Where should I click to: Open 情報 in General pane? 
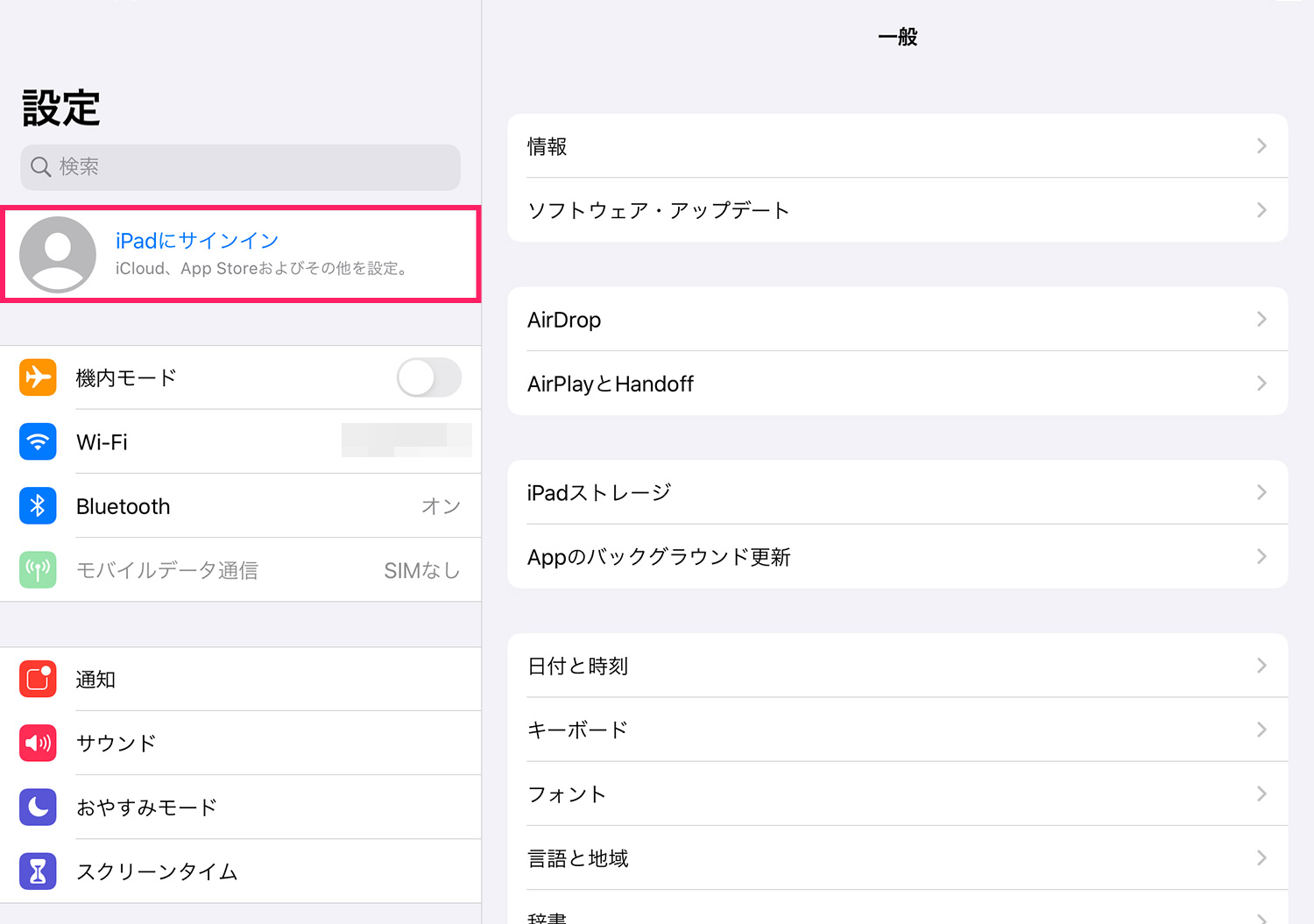898,145
